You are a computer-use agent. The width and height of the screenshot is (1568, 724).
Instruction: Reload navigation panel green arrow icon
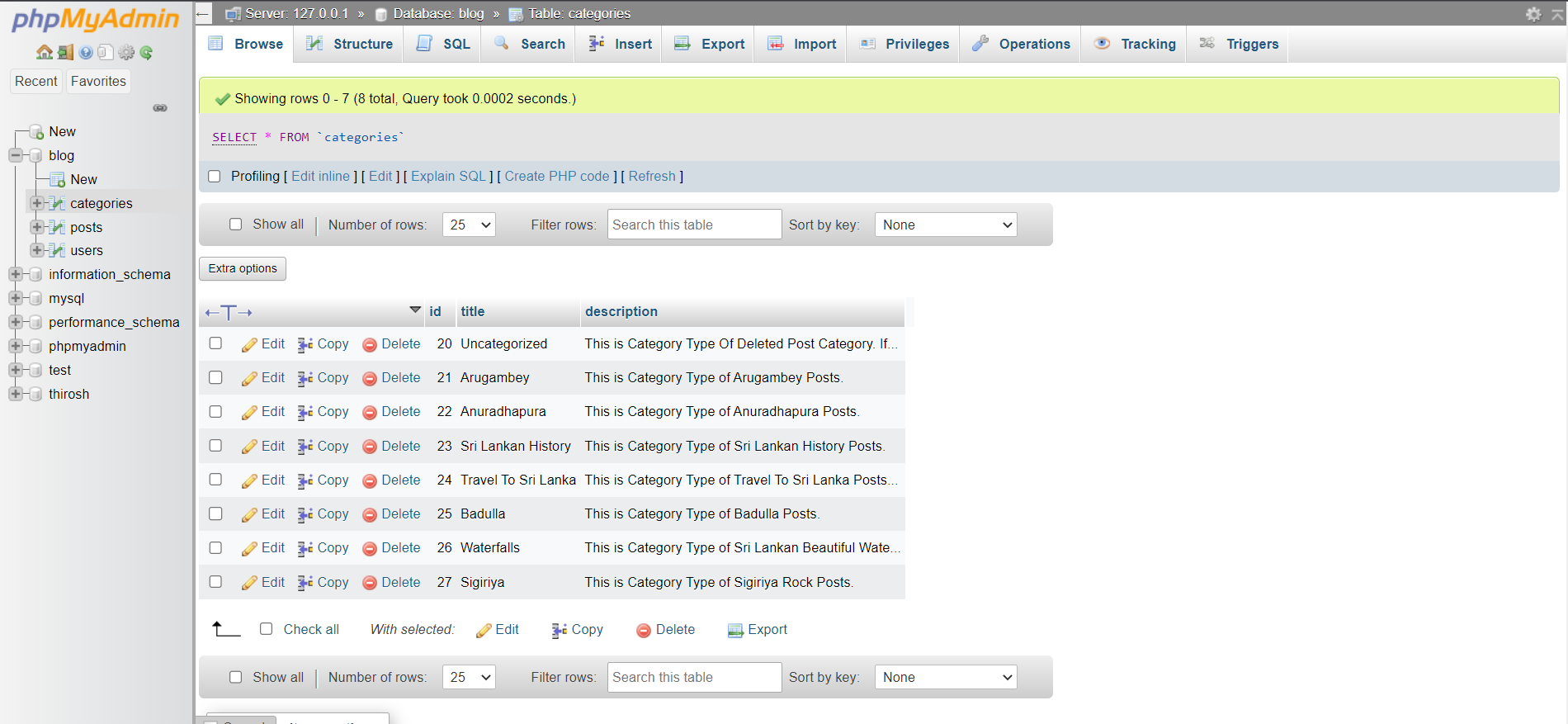[x=146, y=53]
